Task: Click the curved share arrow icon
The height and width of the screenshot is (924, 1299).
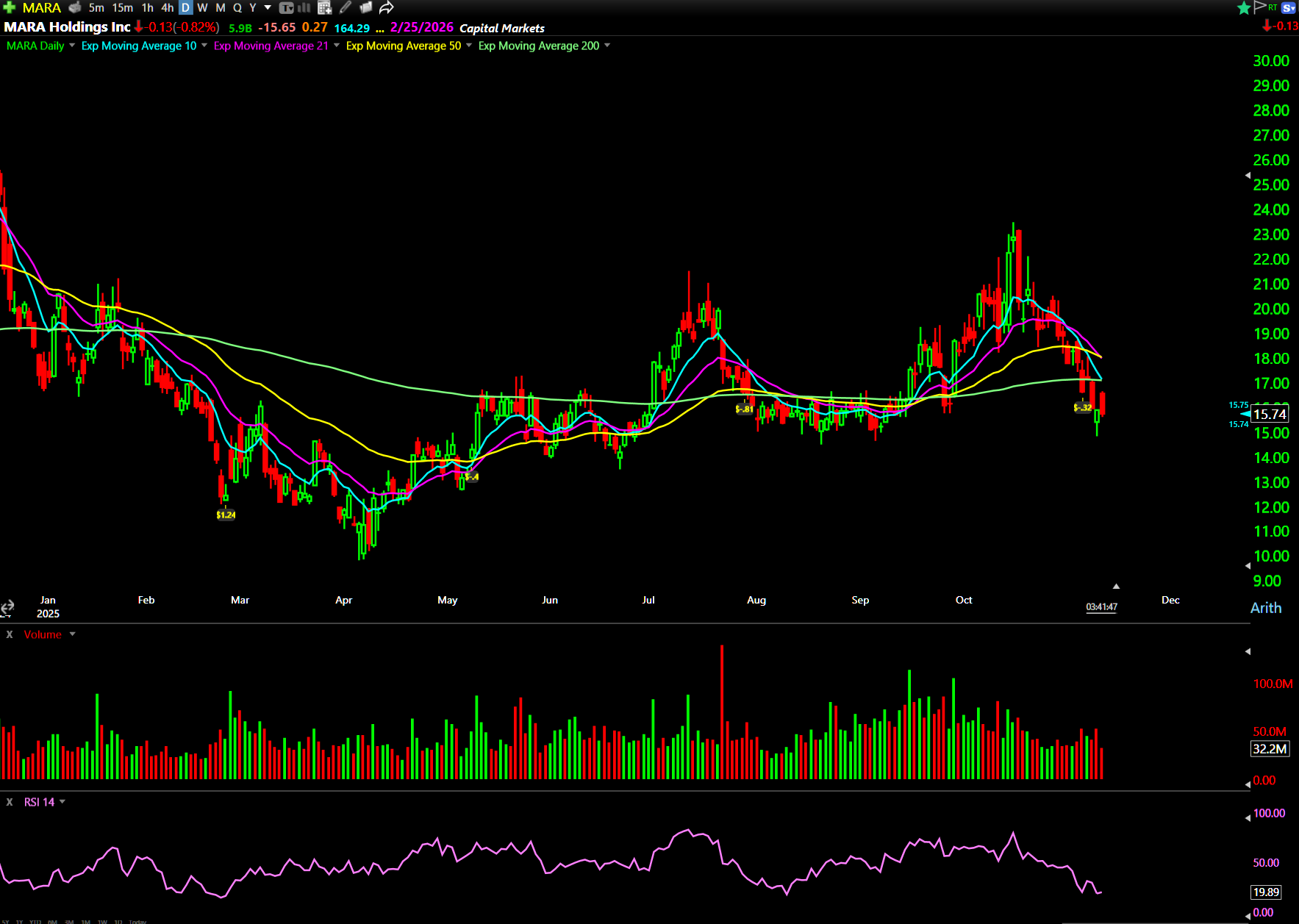Action: coord(387,8)
